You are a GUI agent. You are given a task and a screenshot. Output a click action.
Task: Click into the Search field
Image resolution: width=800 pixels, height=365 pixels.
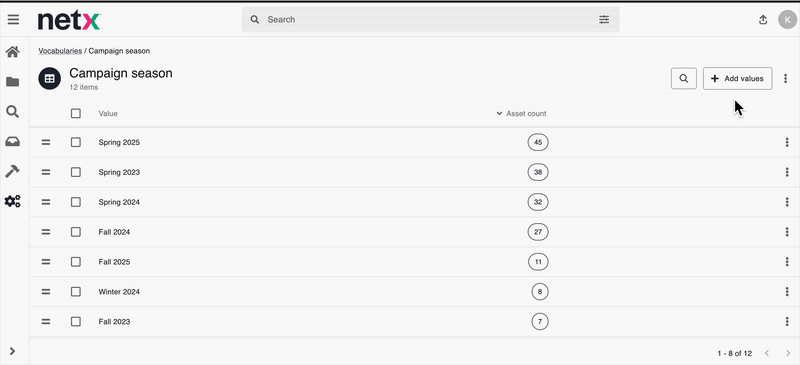click(431, 19)
